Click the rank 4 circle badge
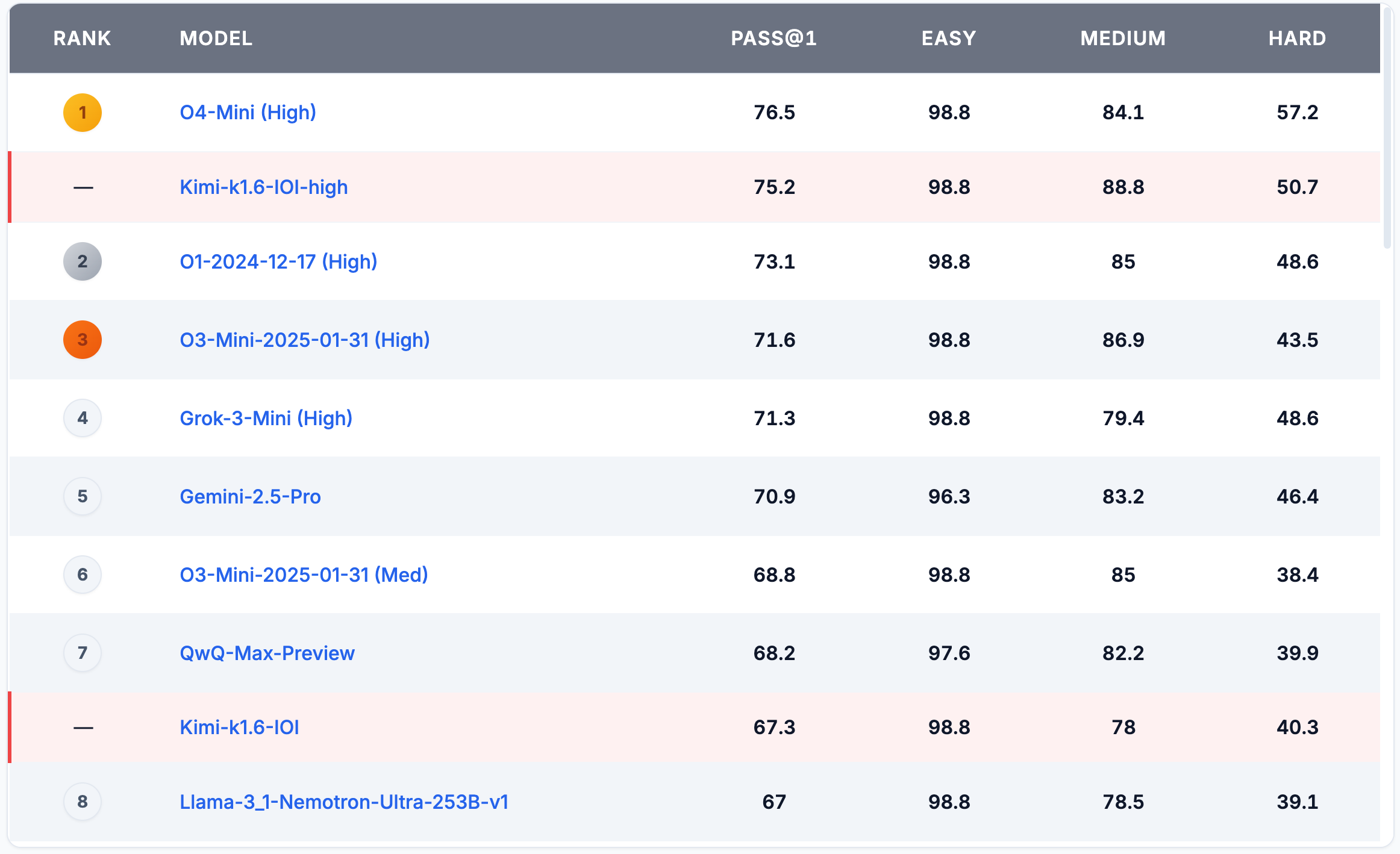The width and height of the screenshot is (1400, 854). 83,418
